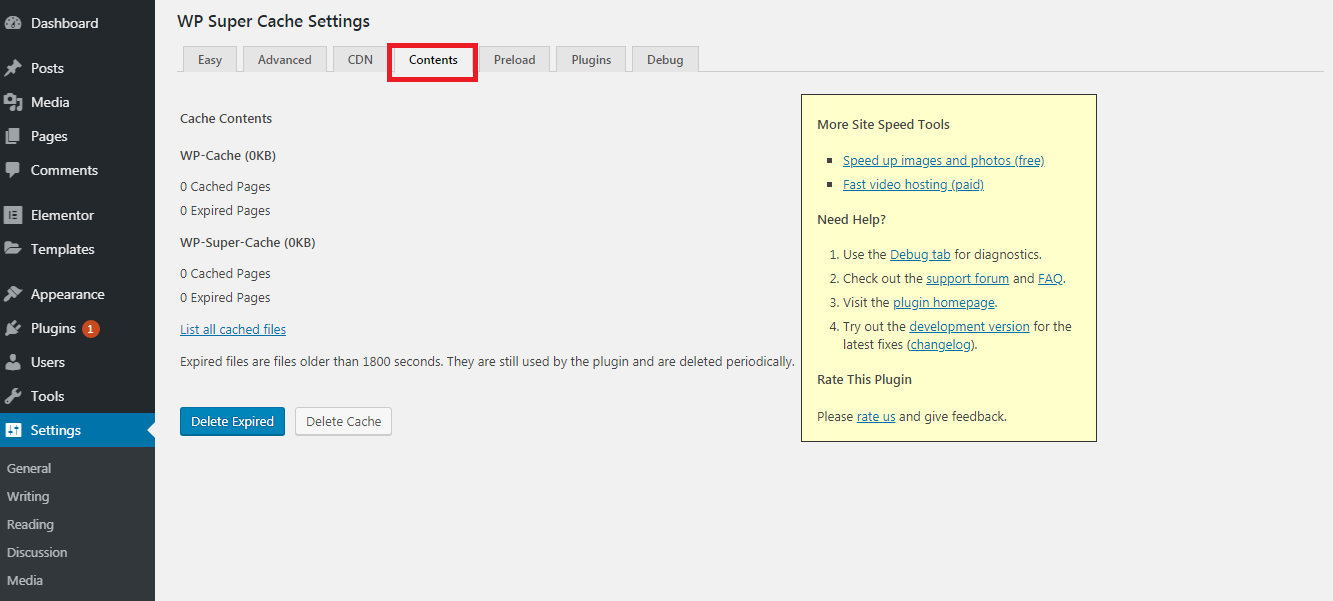The height and width of the screenshot is (601, 1333).
Task: Switch to the Debug tab
Action: [665, 59]
